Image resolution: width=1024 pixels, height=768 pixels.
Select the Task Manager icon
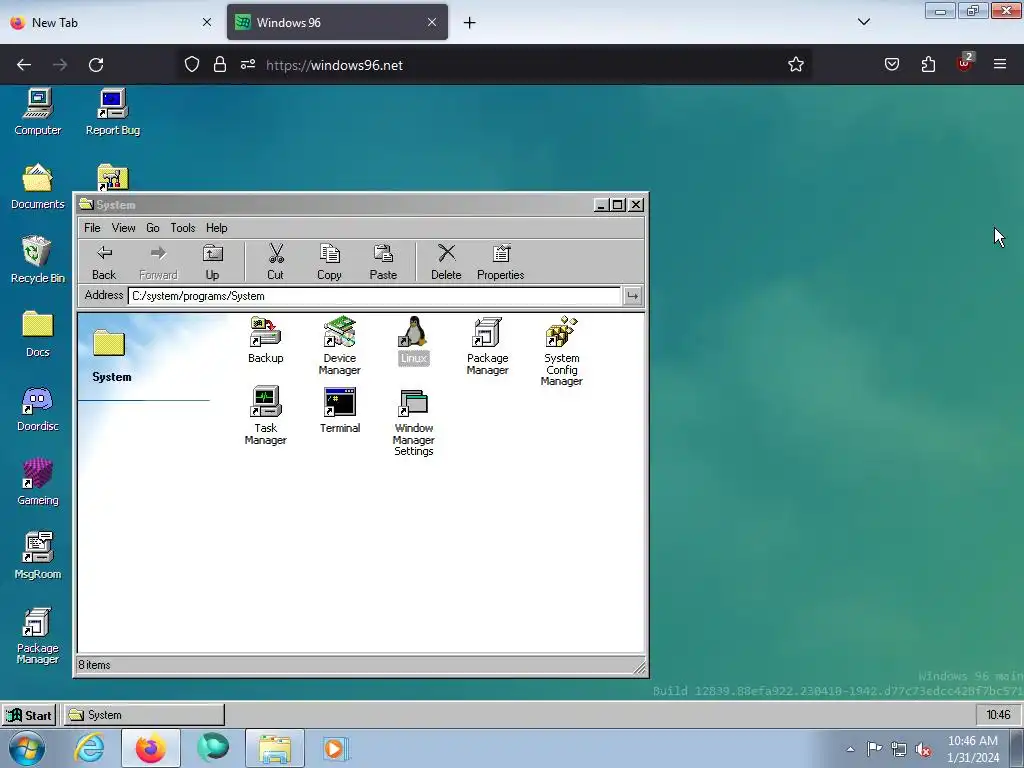pyautogui.click(x=265, y=415)
